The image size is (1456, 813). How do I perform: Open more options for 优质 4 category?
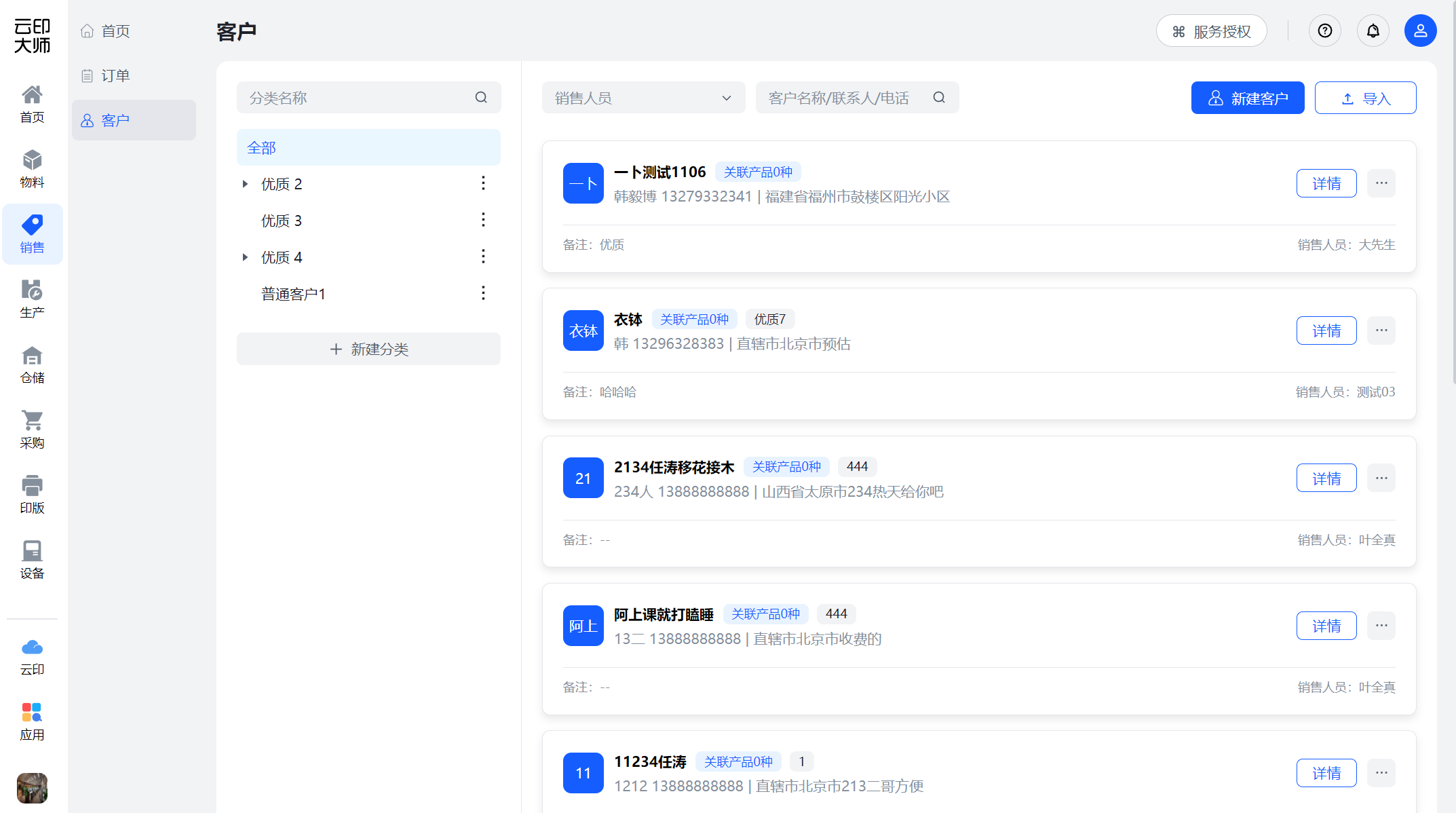483,257
